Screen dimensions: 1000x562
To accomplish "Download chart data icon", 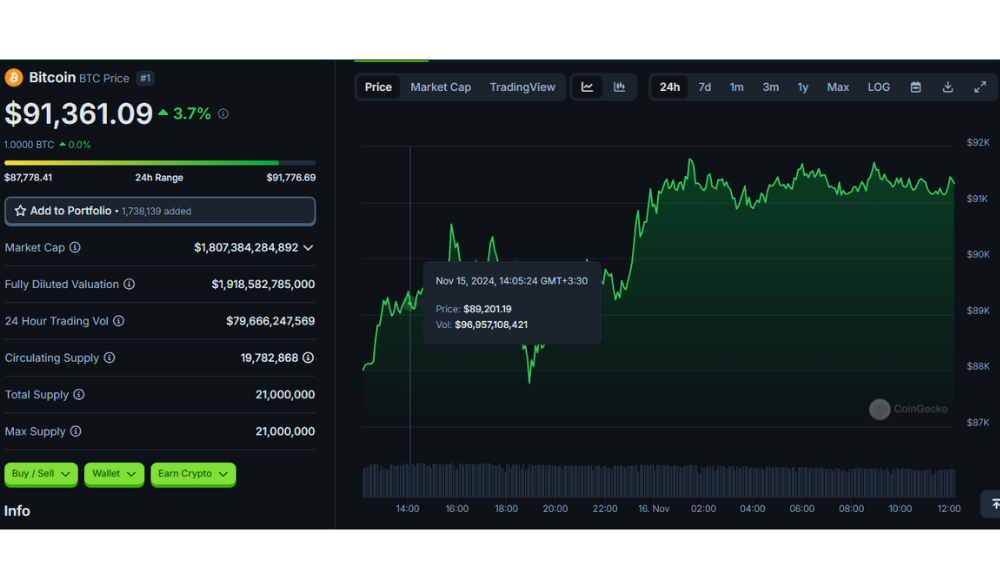I will coord(948,87).
